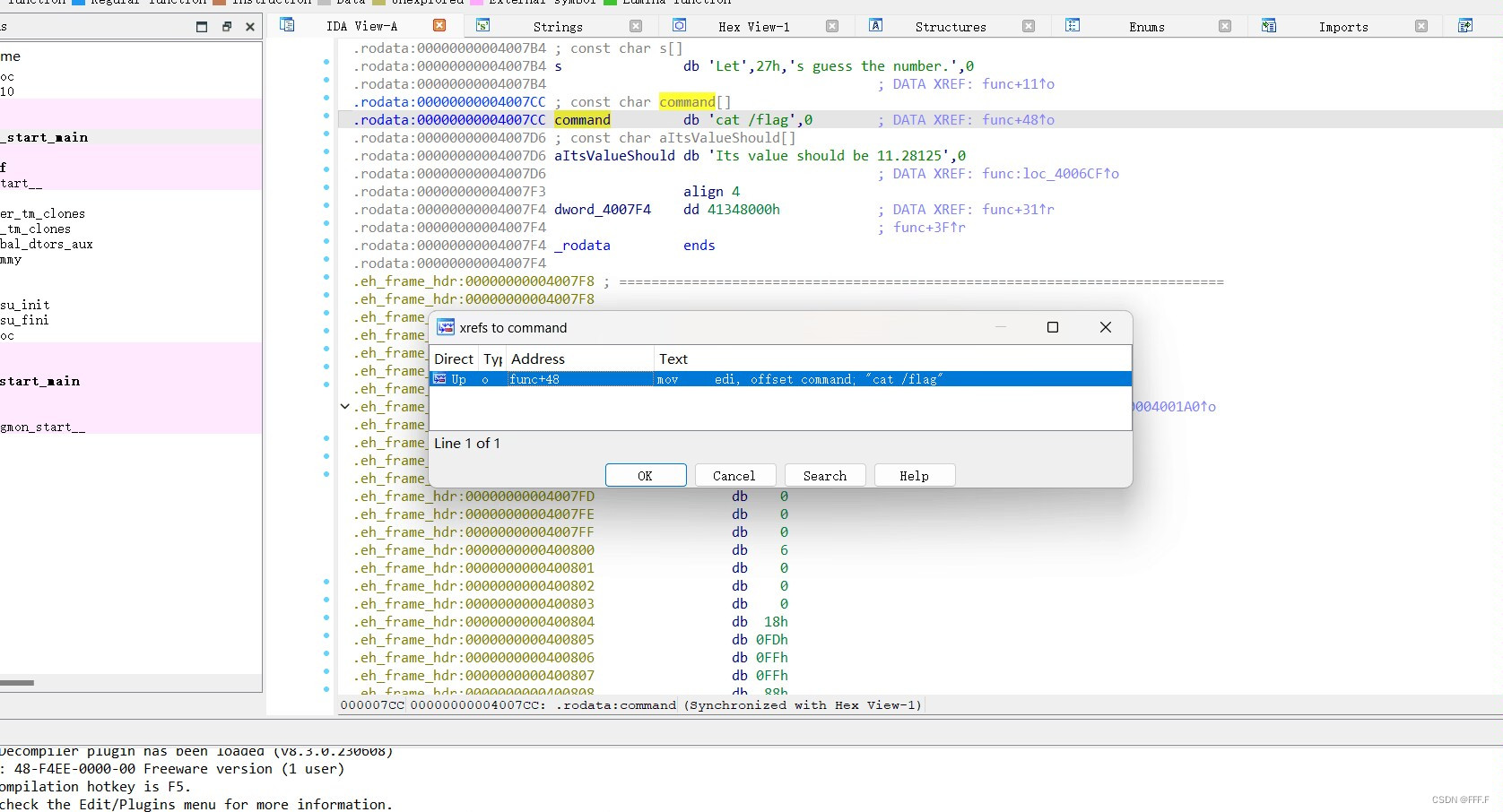
Task: Open the Structures tab
Action: coord(951,27)
